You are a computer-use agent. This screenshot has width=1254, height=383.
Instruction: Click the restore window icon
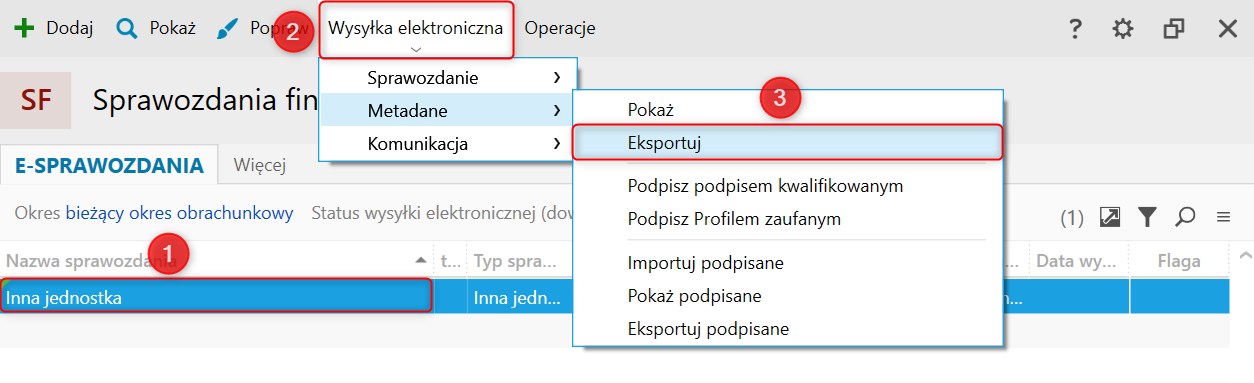click(1174, 29)
